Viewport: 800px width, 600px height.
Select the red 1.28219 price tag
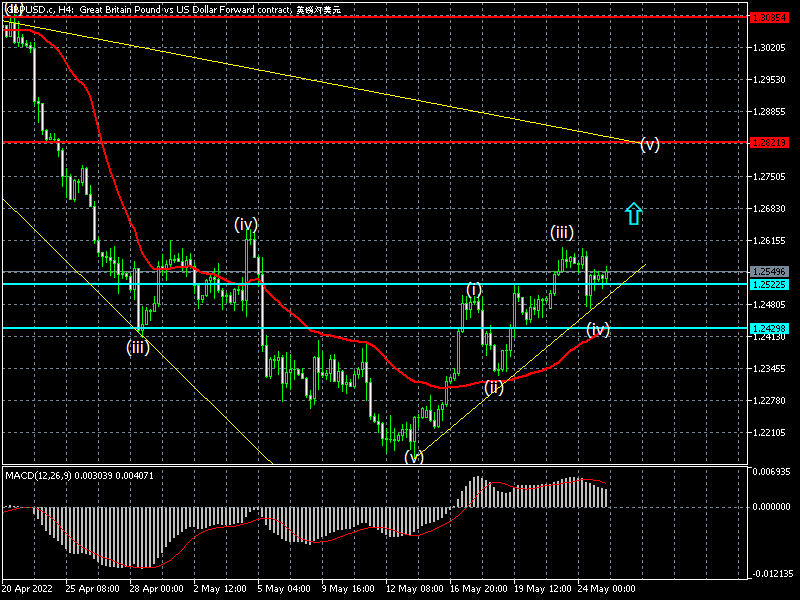coord(769,142)
